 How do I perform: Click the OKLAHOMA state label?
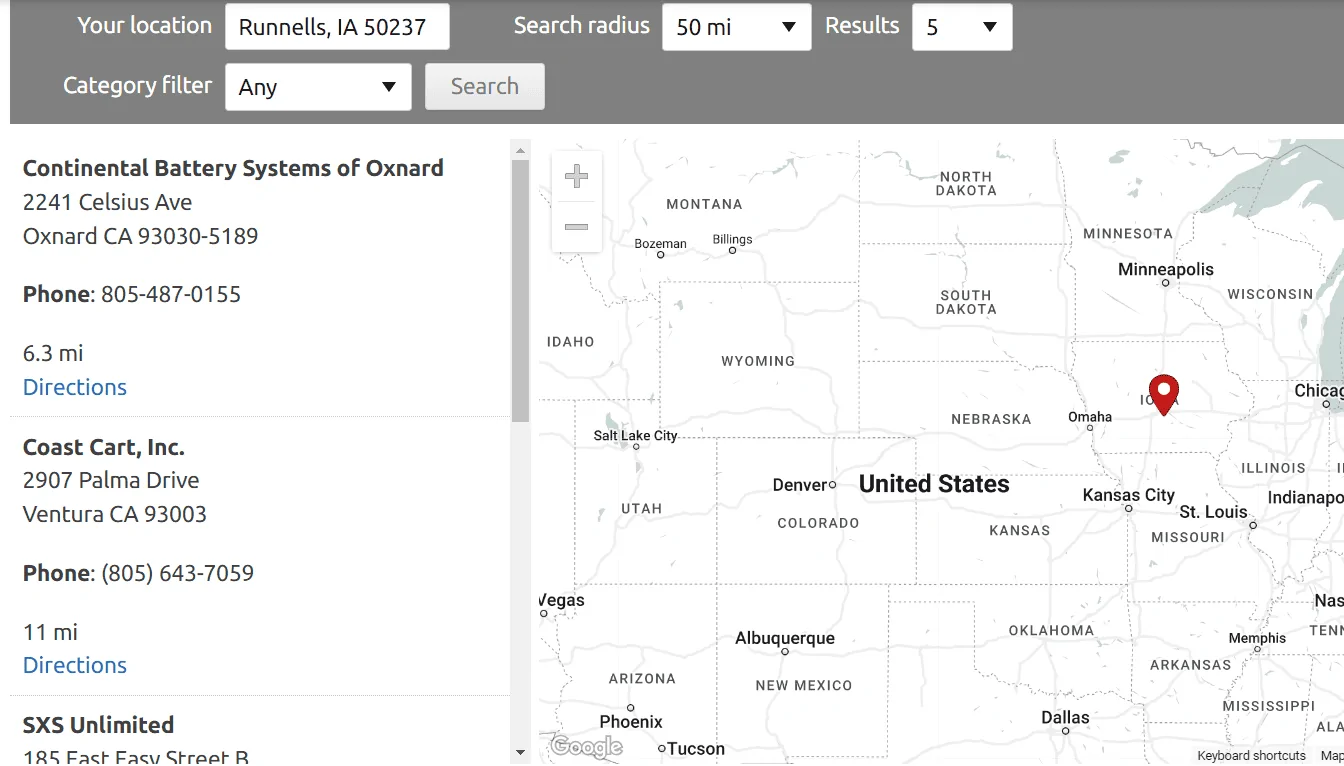tap(1051, 631)
